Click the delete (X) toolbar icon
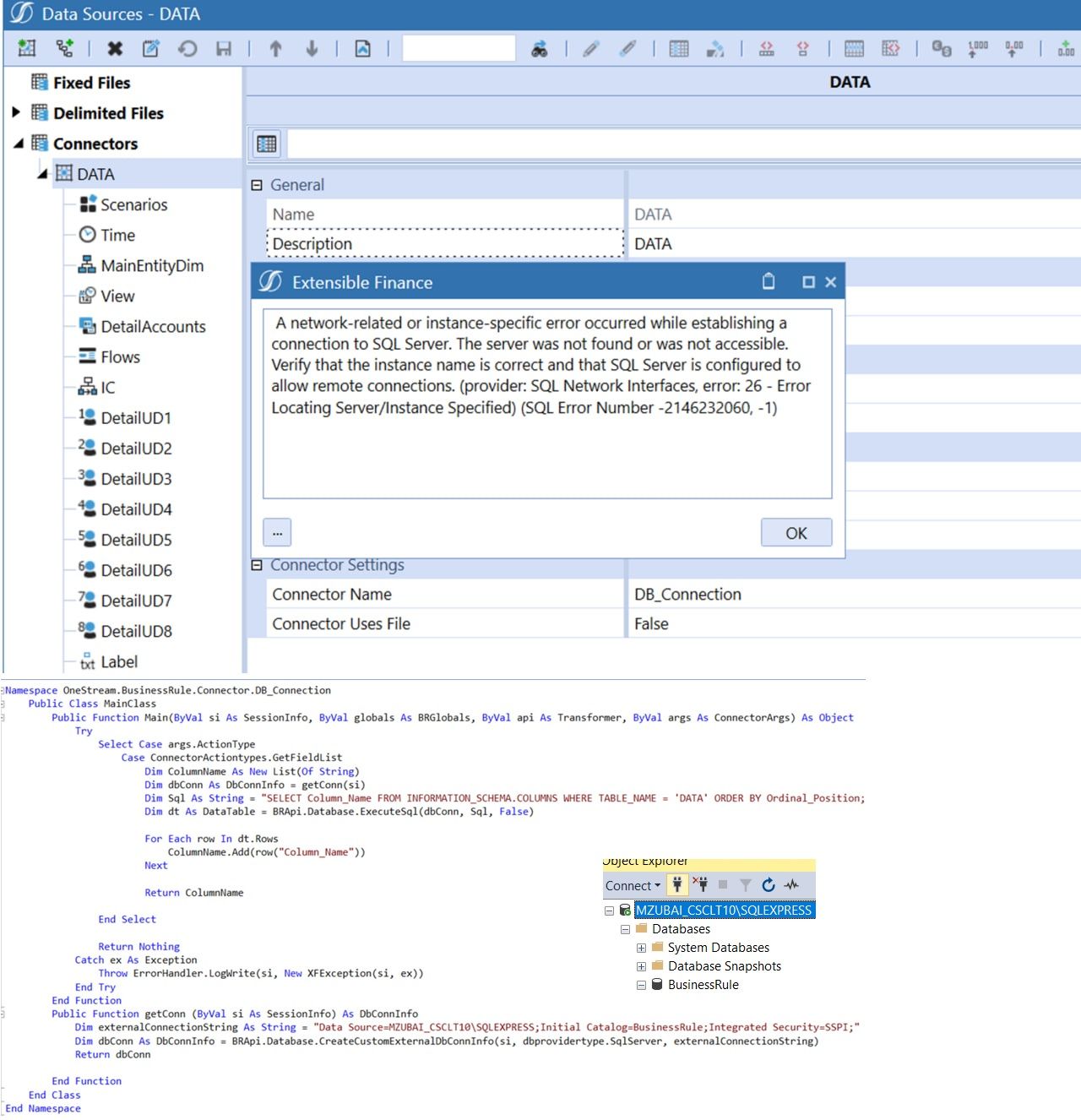 [115, 49]
